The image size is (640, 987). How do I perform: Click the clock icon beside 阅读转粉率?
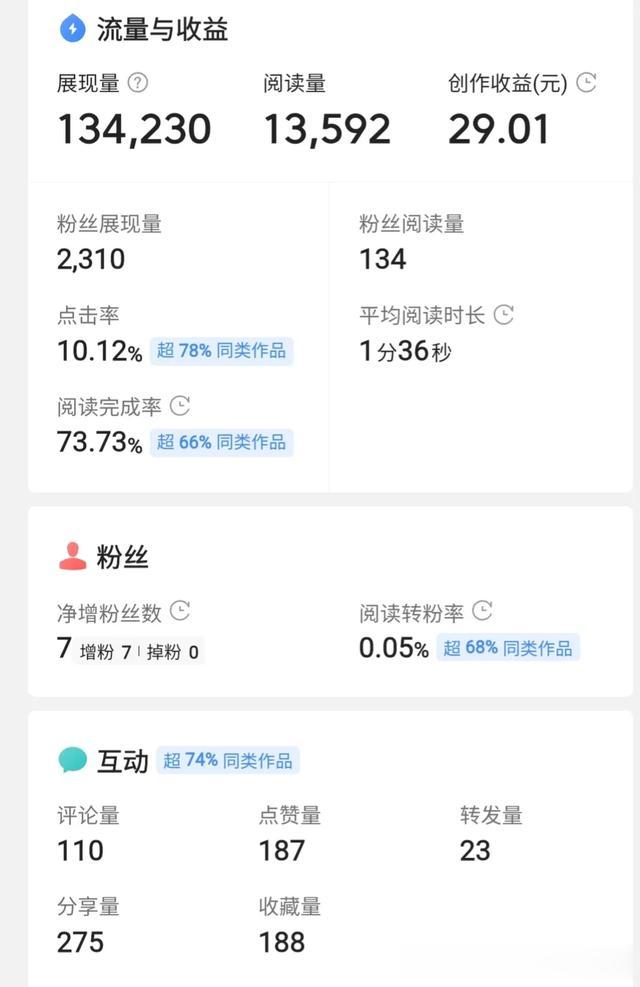pyautogui.click(x=482, y=610)
